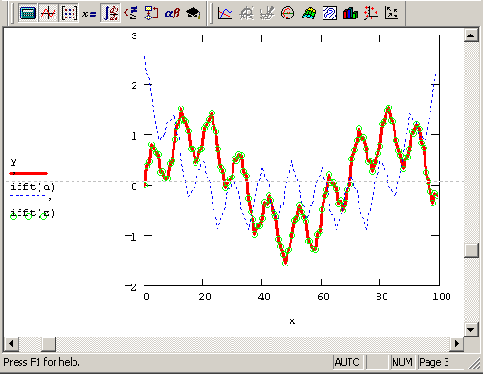The height and width of the screenshot is (374, 483).
Task: Open the Boolean toolbar
Action: tap(131, 13)
